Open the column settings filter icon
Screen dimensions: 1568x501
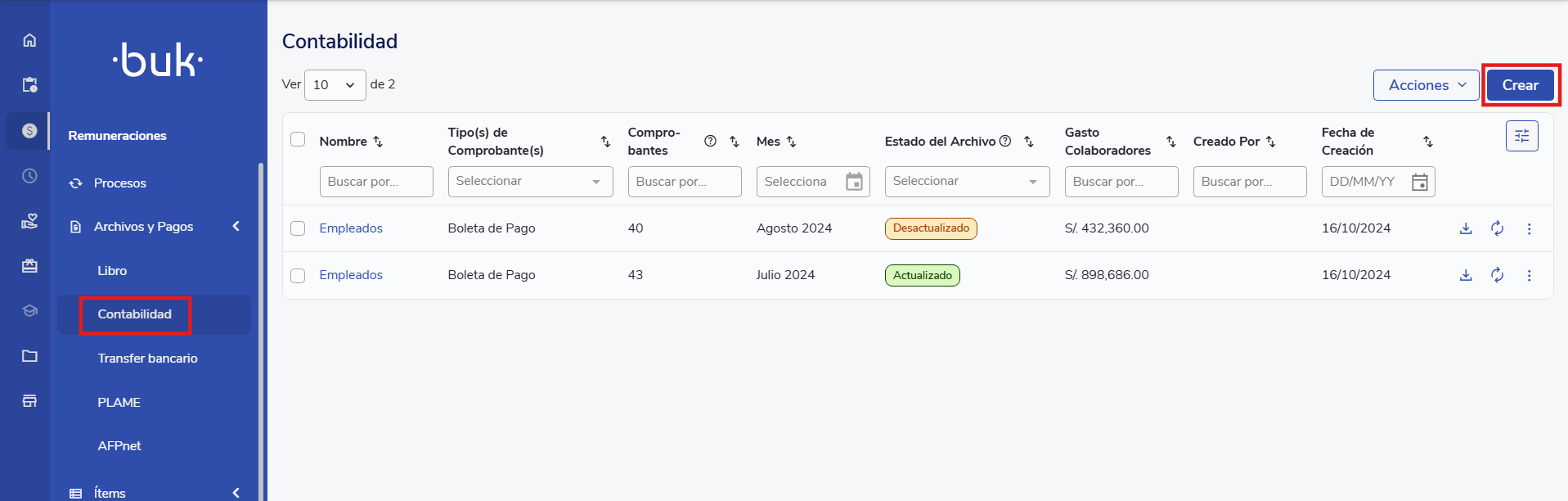(1521, 136)
